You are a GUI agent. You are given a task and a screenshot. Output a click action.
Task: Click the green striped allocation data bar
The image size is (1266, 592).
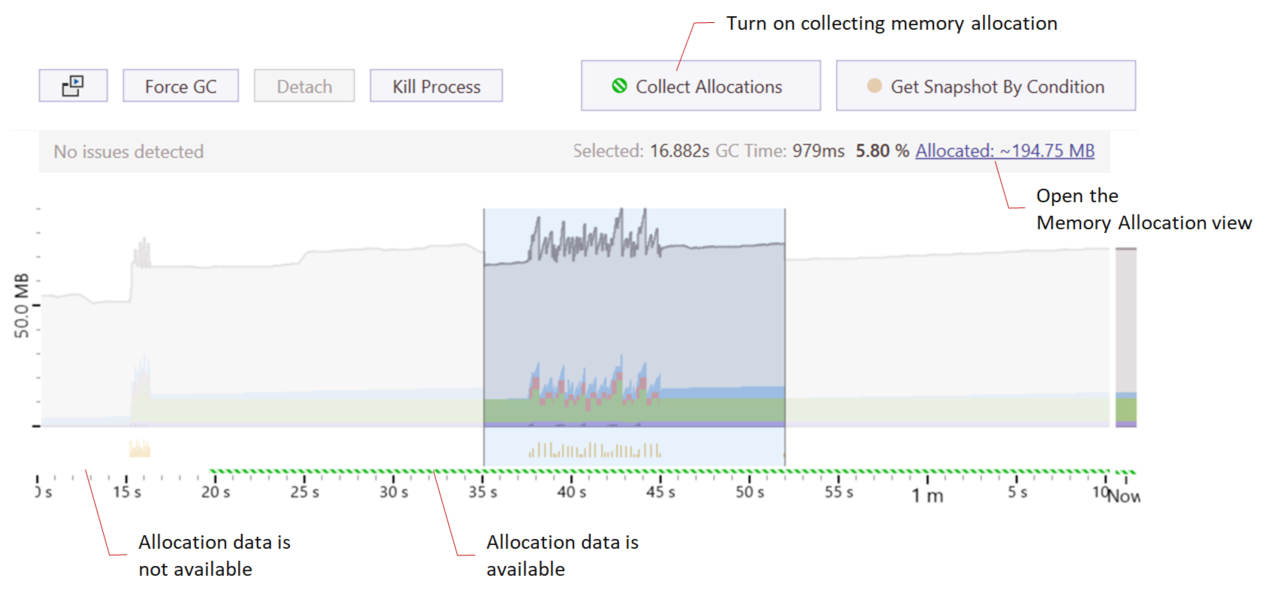click(x=660, y=470)
